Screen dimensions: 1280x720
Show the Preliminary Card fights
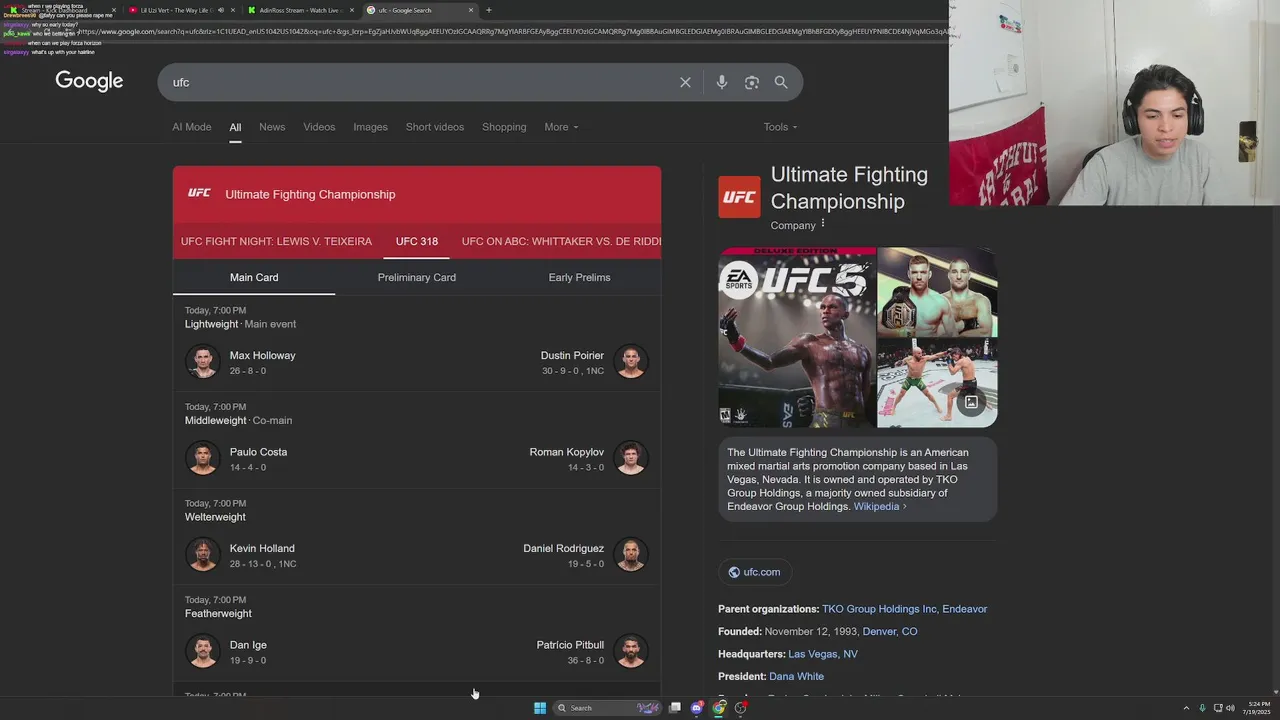pos(417,277)
